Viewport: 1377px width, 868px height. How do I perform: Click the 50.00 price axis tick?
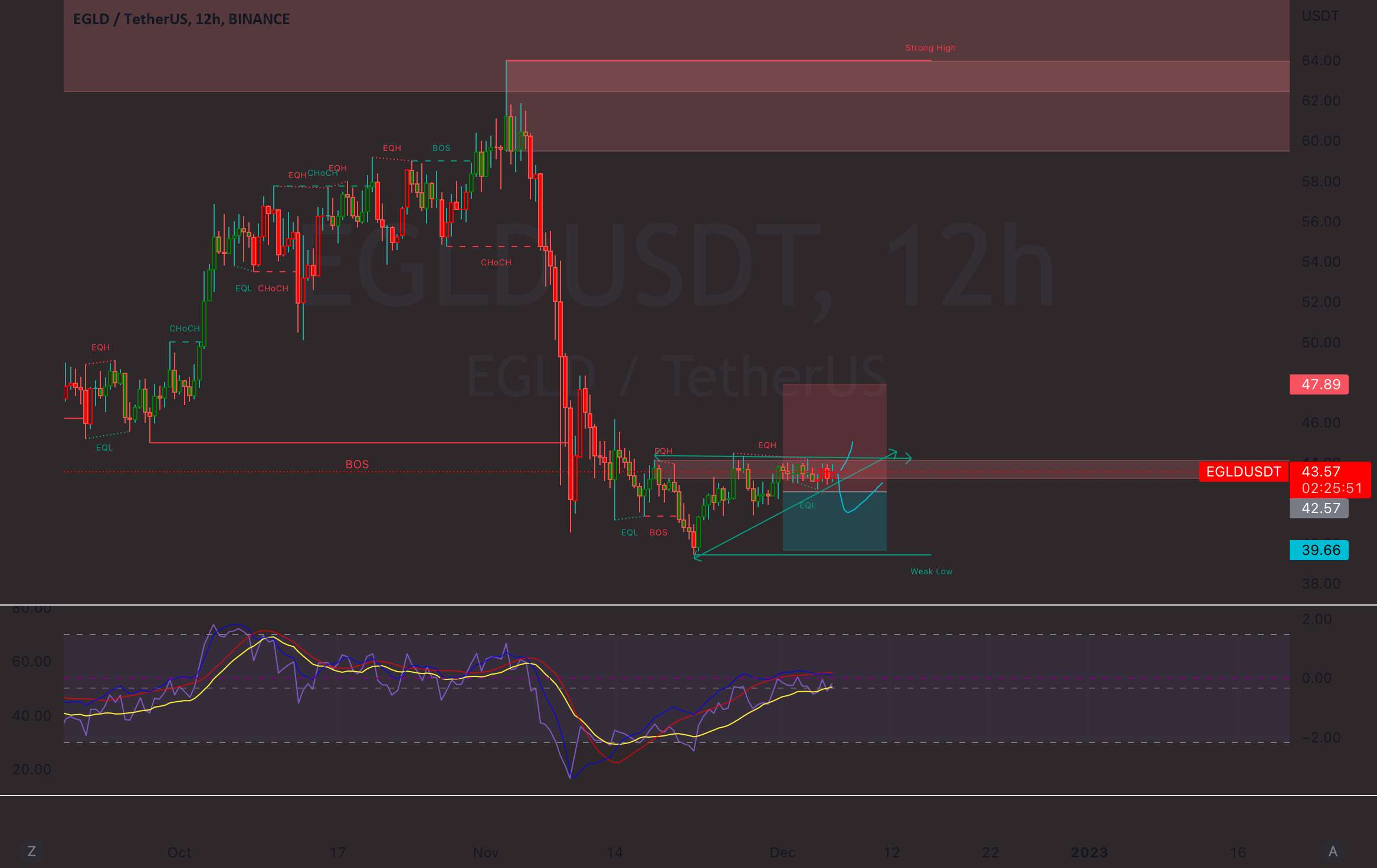click(x=1321, y=343)
